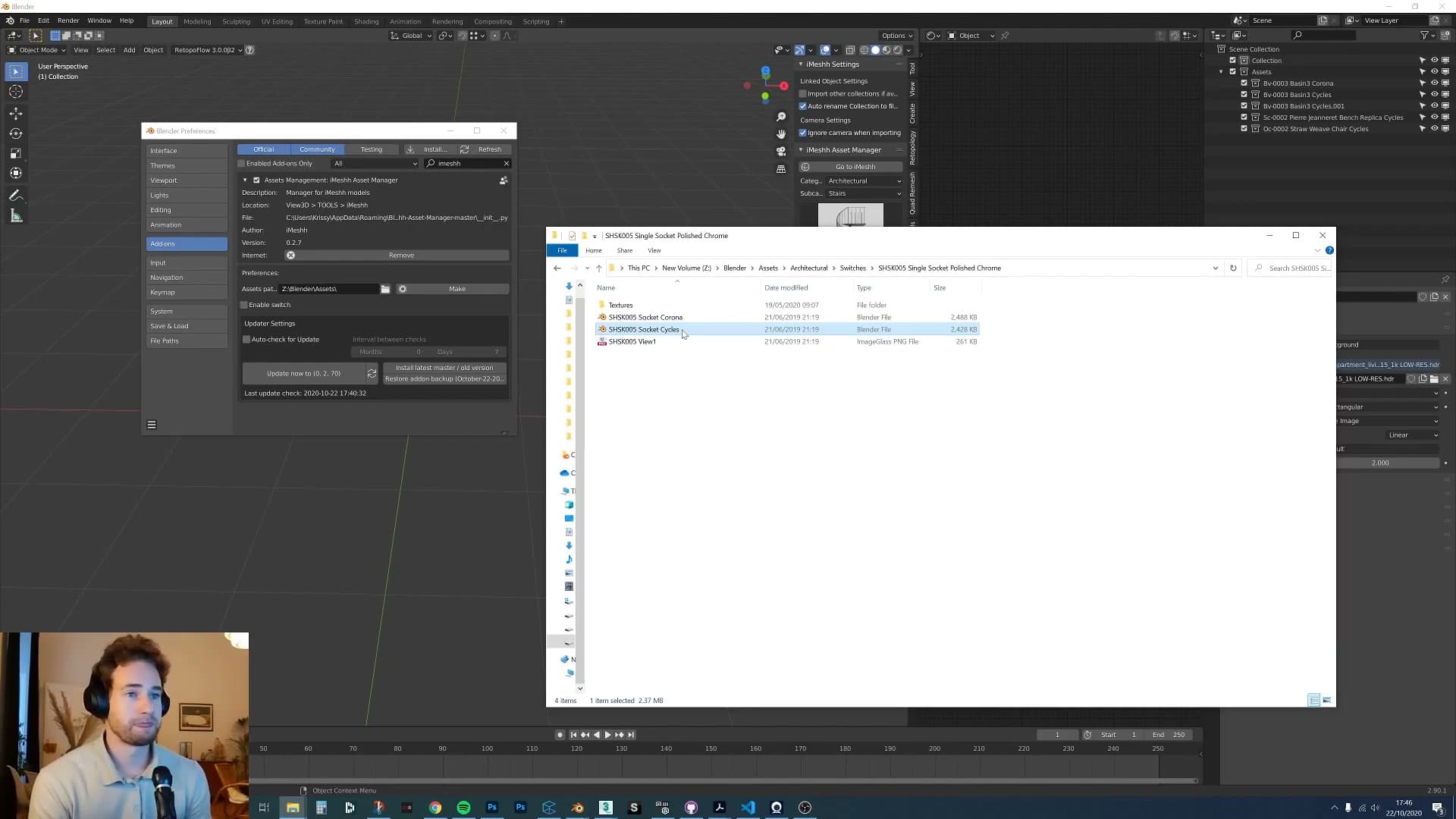Open the RetopoFlow help question icon
Viewport: 1456px width, 819px height.
[249, 50]
